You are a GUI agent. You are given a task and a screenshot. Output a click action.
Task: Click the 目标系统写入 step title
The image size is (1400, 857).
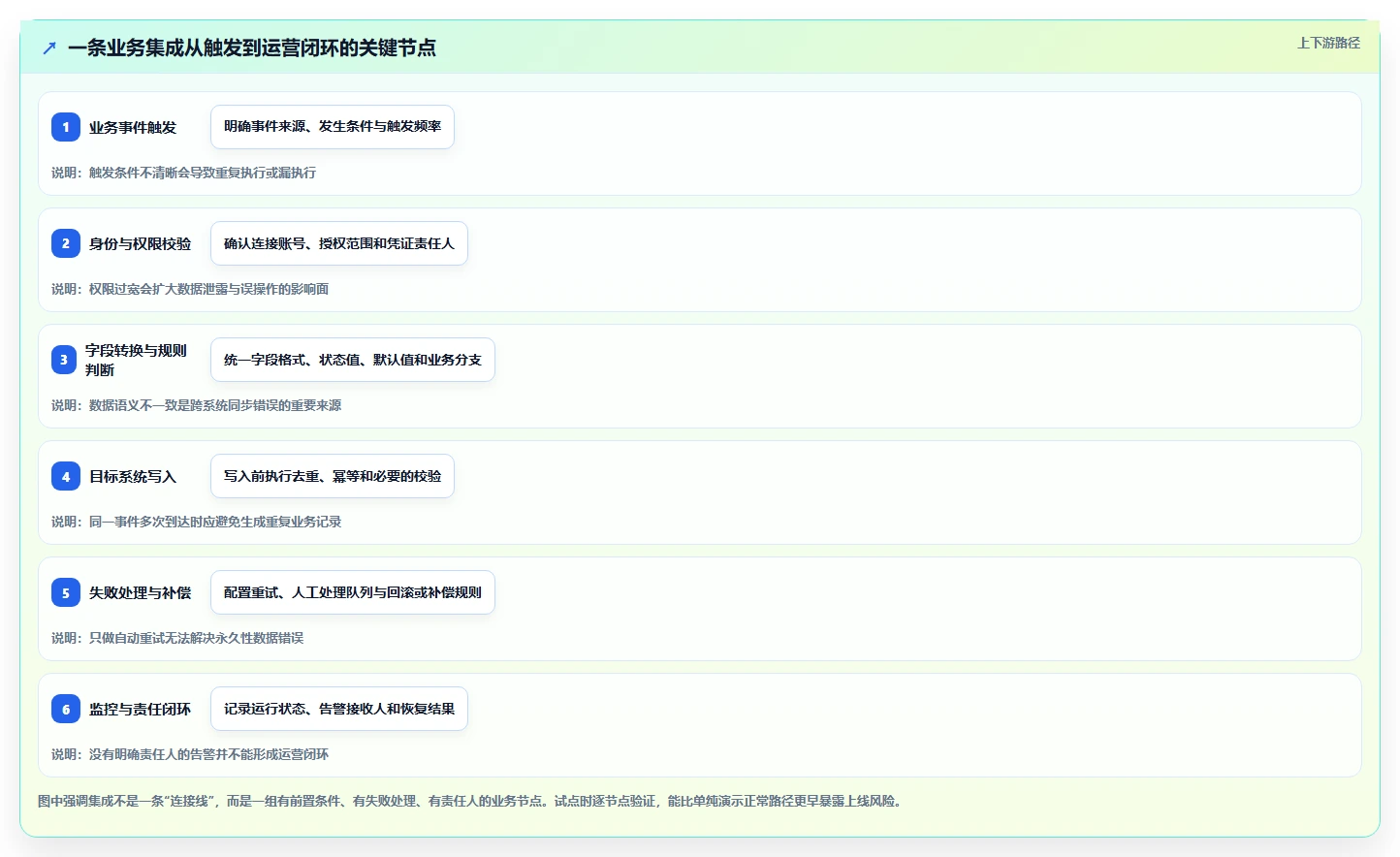pos(133,476)
